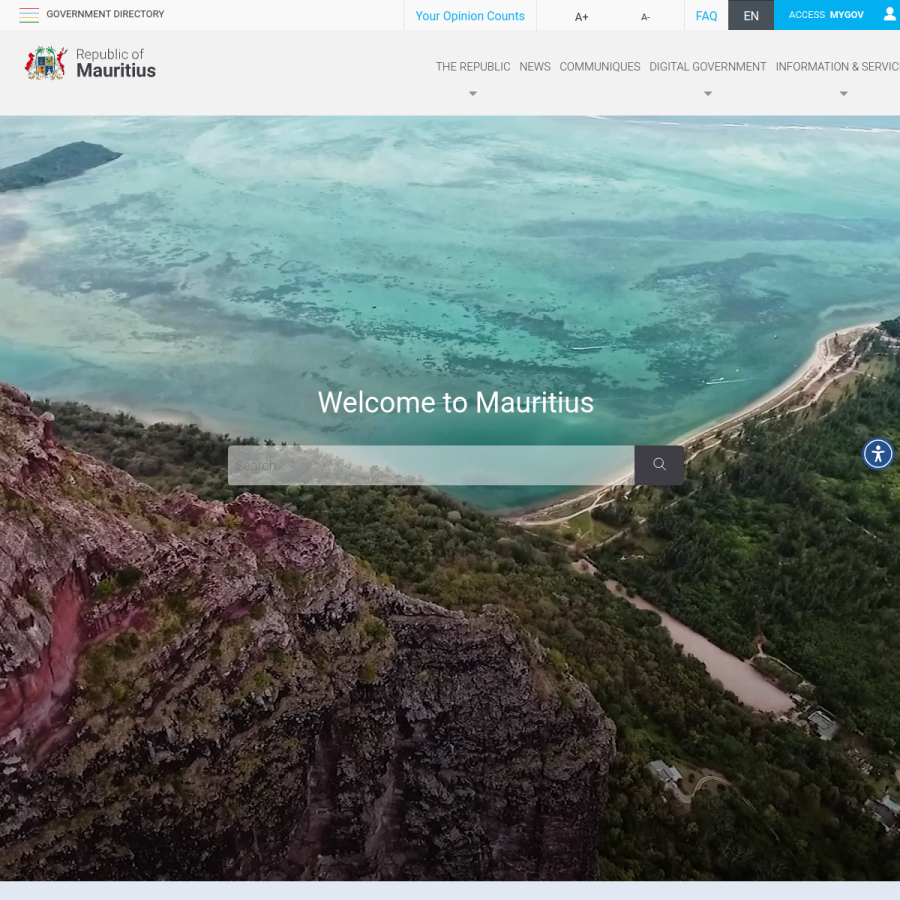Decrease font size with A-
Viewport: 900px width, 900px height.
[645, 17]
